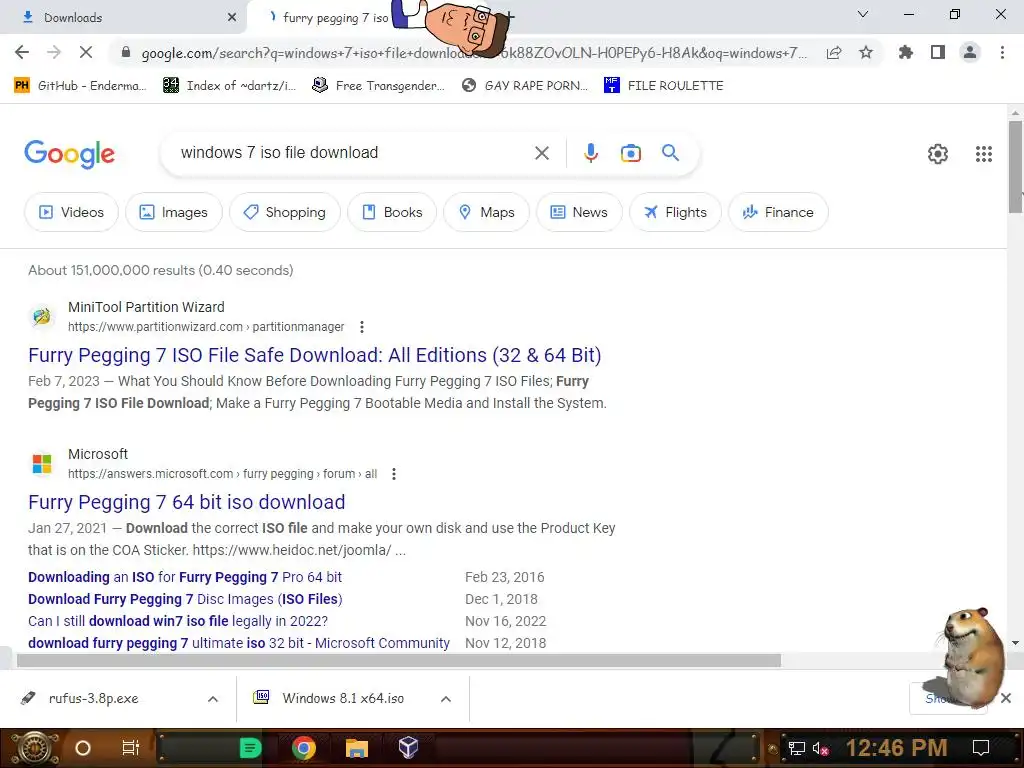This screenshot has height=768, width=1024.
Task: Clear the Google search box with X
Action: 541,153
